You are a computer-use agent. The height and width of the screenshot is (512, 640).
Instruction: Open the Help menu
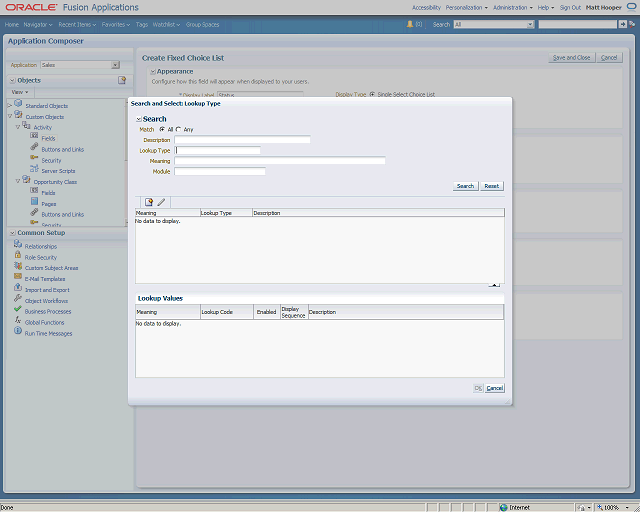tap(546, 7)
